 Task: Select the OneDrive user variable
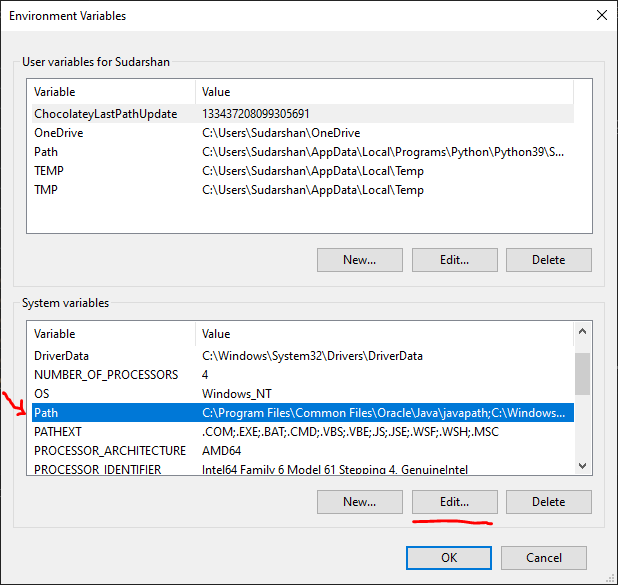tap(59, 133)
